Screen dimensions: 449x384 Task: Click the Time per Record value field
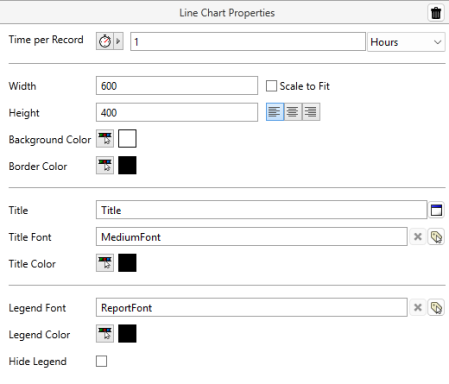[248, 42]
